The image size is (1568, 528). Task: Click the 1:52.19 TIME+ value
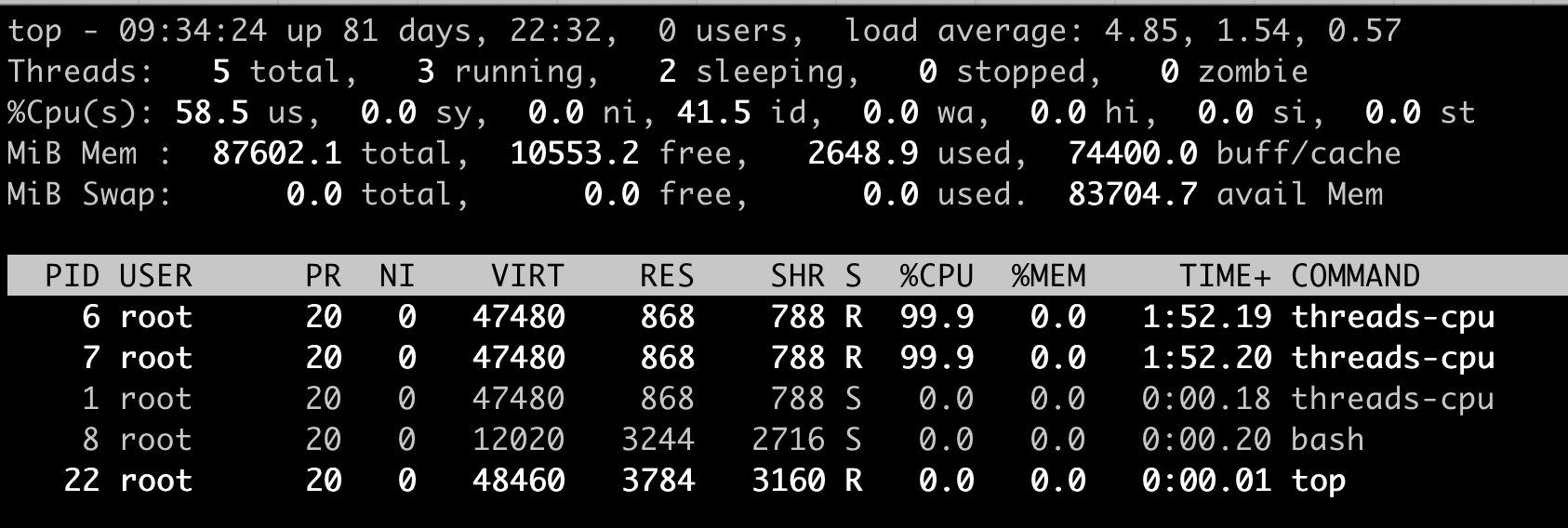tap(1206, 317)
